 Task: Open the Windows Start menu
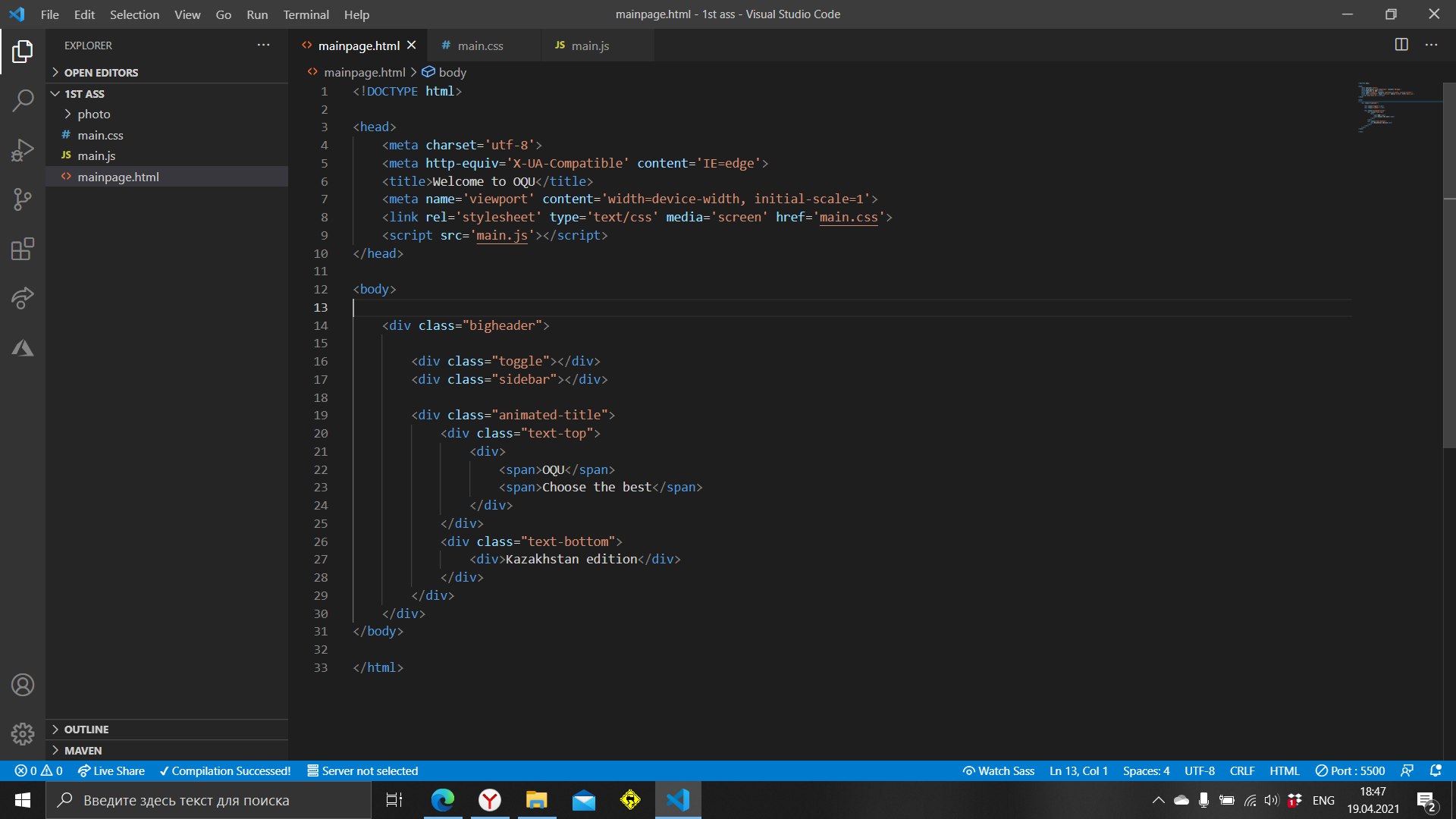(x=23, y=800)
